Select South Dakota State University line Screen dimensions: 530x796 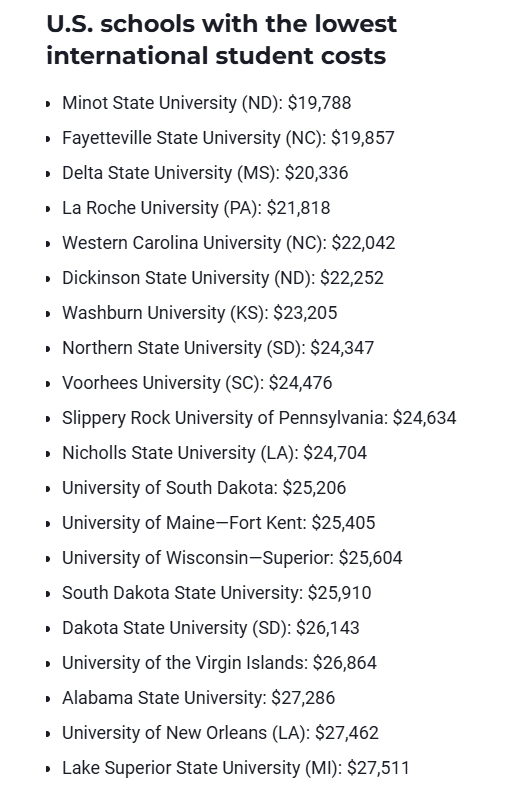pos(217,593)
